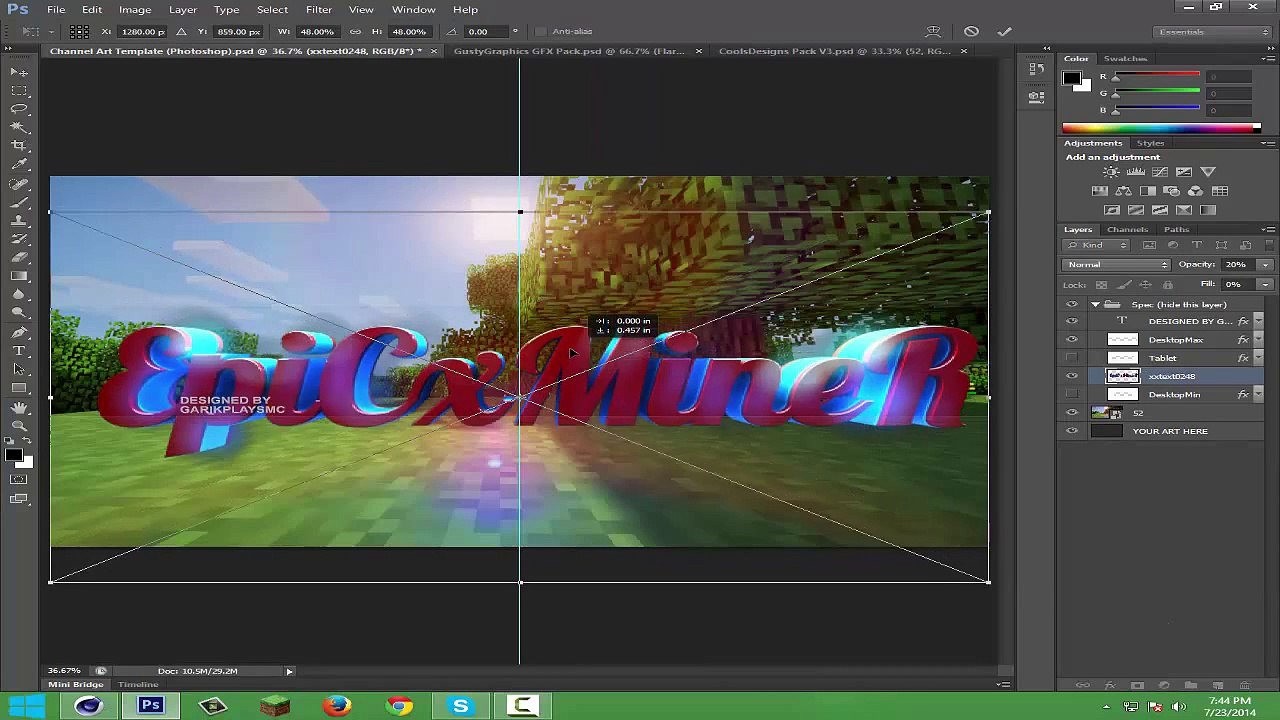Show the hidden DesktopMin layer
Screen dimensions: 1280x720
pos(1072,395)
